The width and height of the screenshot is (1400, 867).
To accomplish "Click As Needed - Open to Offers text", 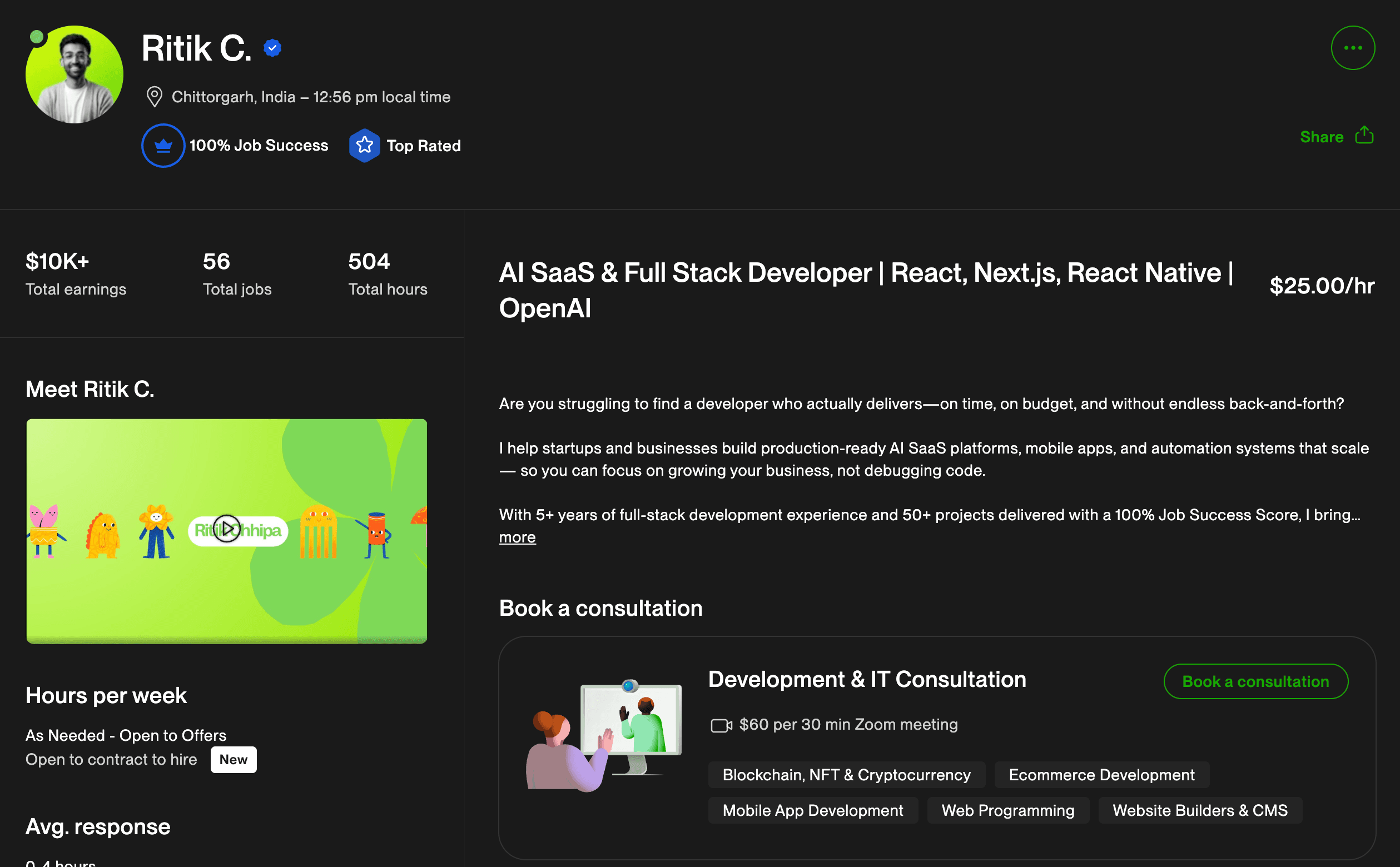I will coord(126,735).
